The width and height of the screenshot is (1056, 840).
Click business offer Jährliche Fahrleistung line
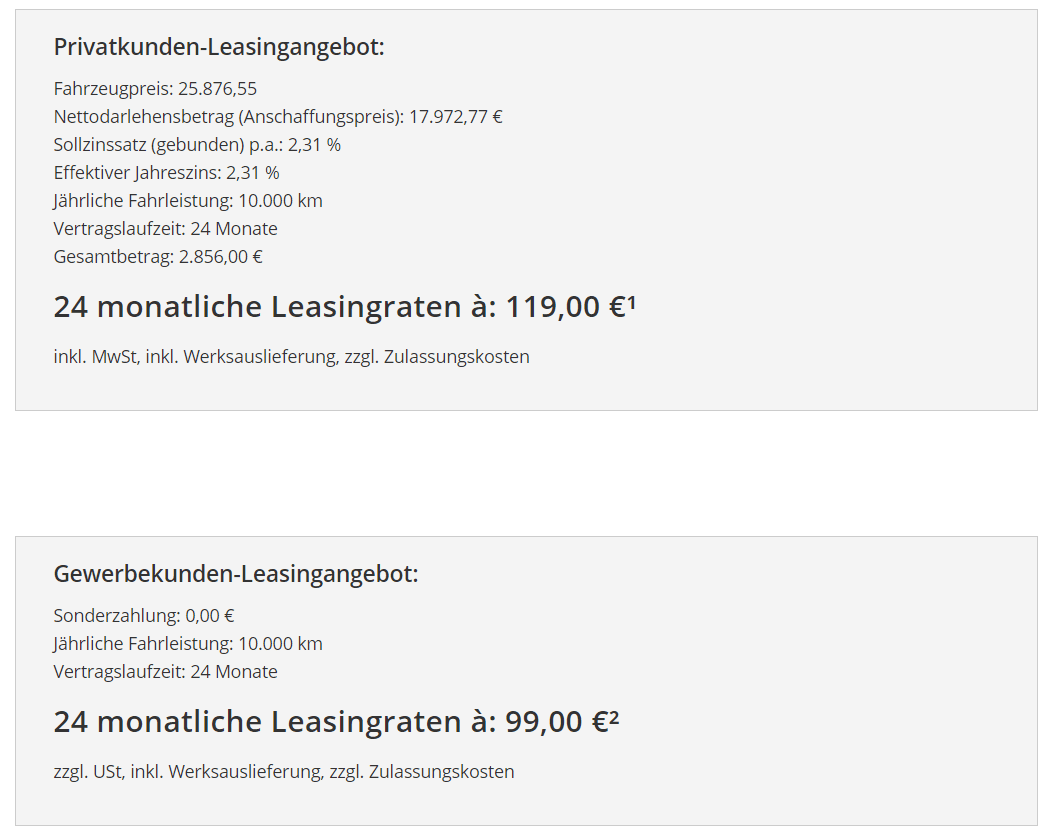(x=188, y=644)
